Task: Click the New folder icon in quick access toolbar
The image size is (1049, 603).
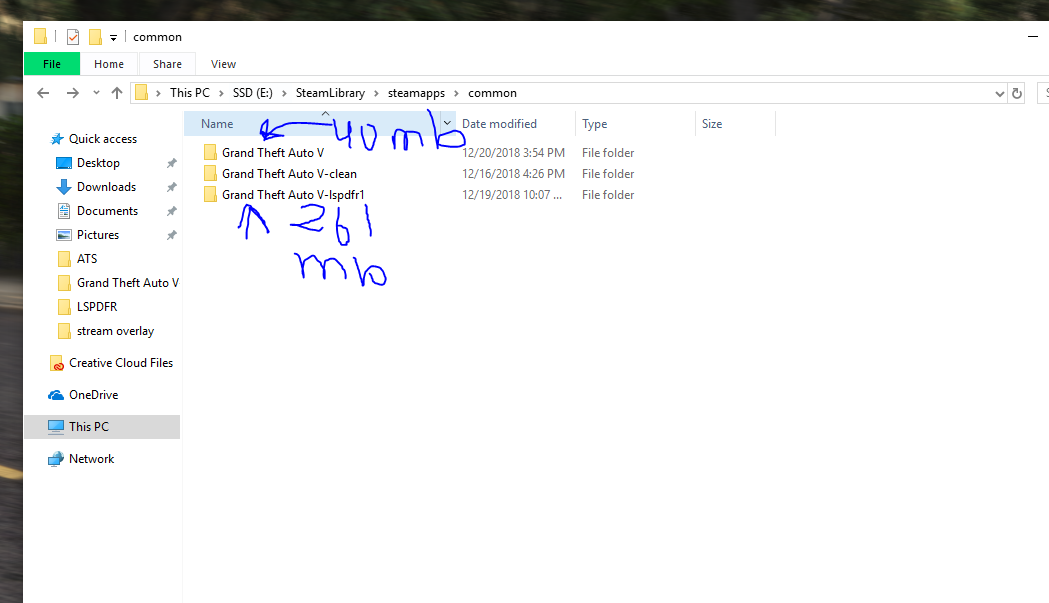Action: click(x=96, y=37)
